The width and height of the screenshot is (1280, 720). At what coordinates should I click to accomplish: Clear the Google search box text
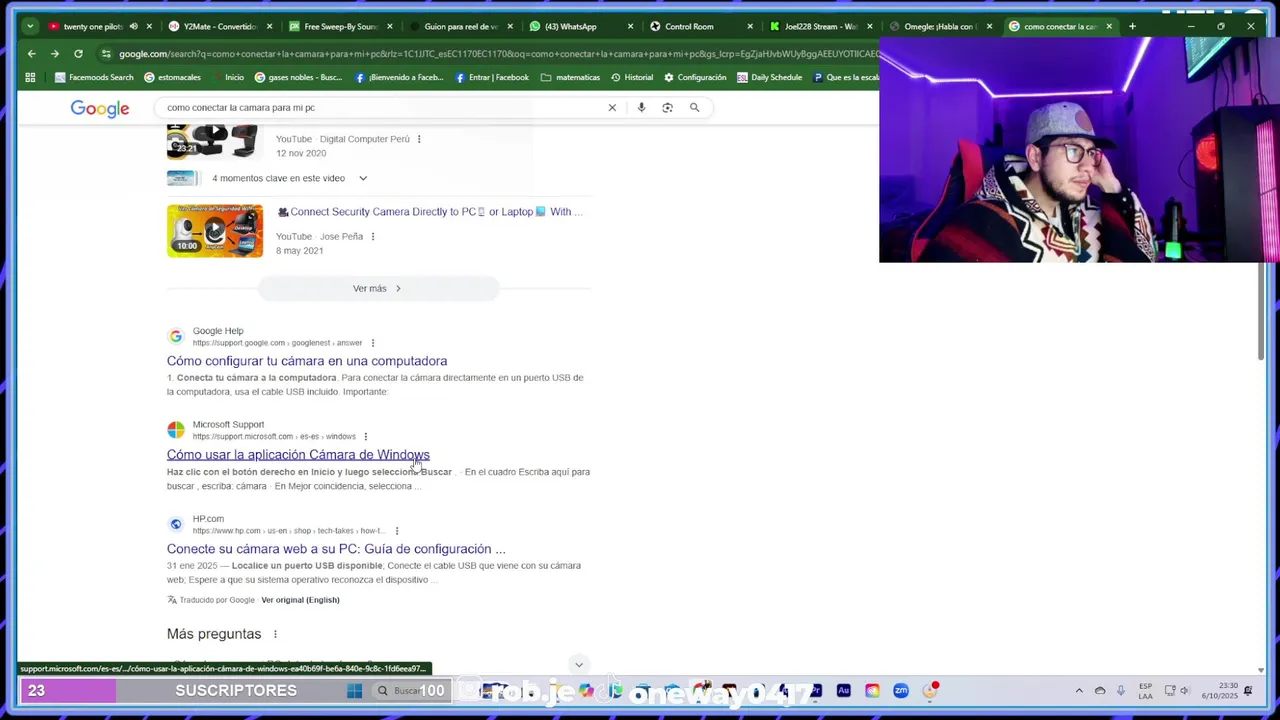[612, 107]
